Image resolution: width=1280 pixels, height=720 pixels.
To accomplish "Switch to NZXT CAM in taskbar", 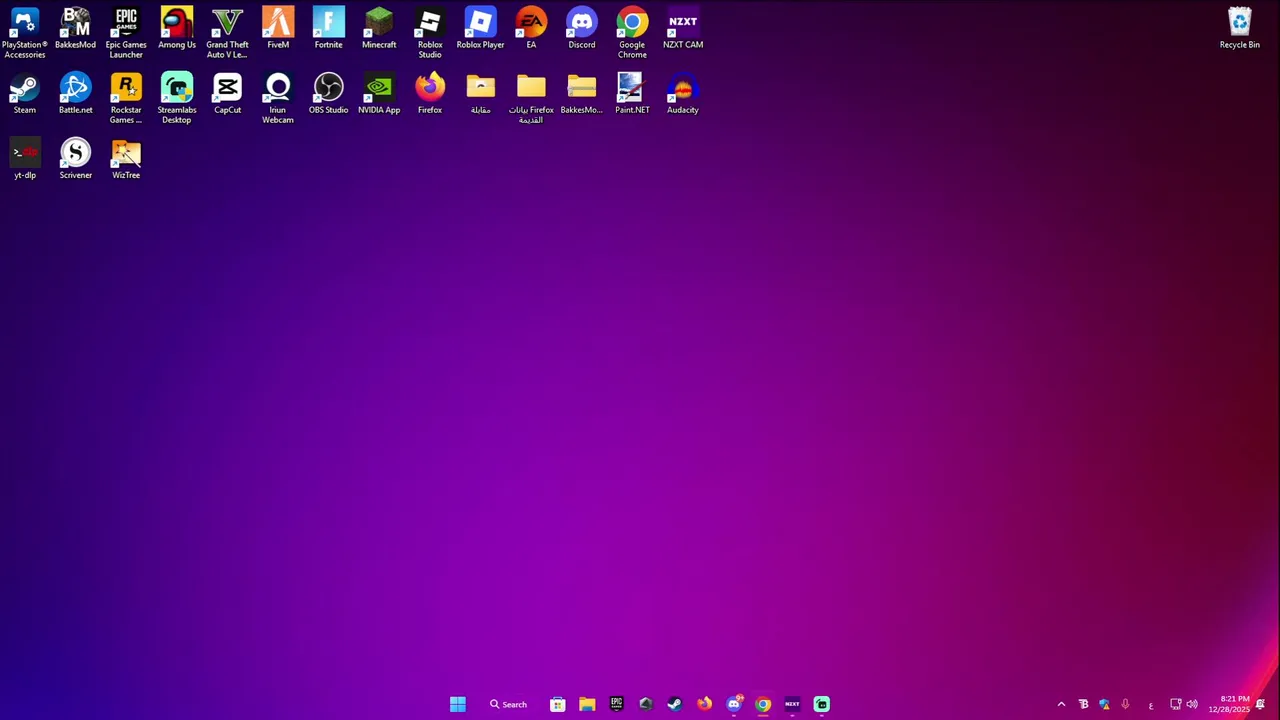I will 792,704.
